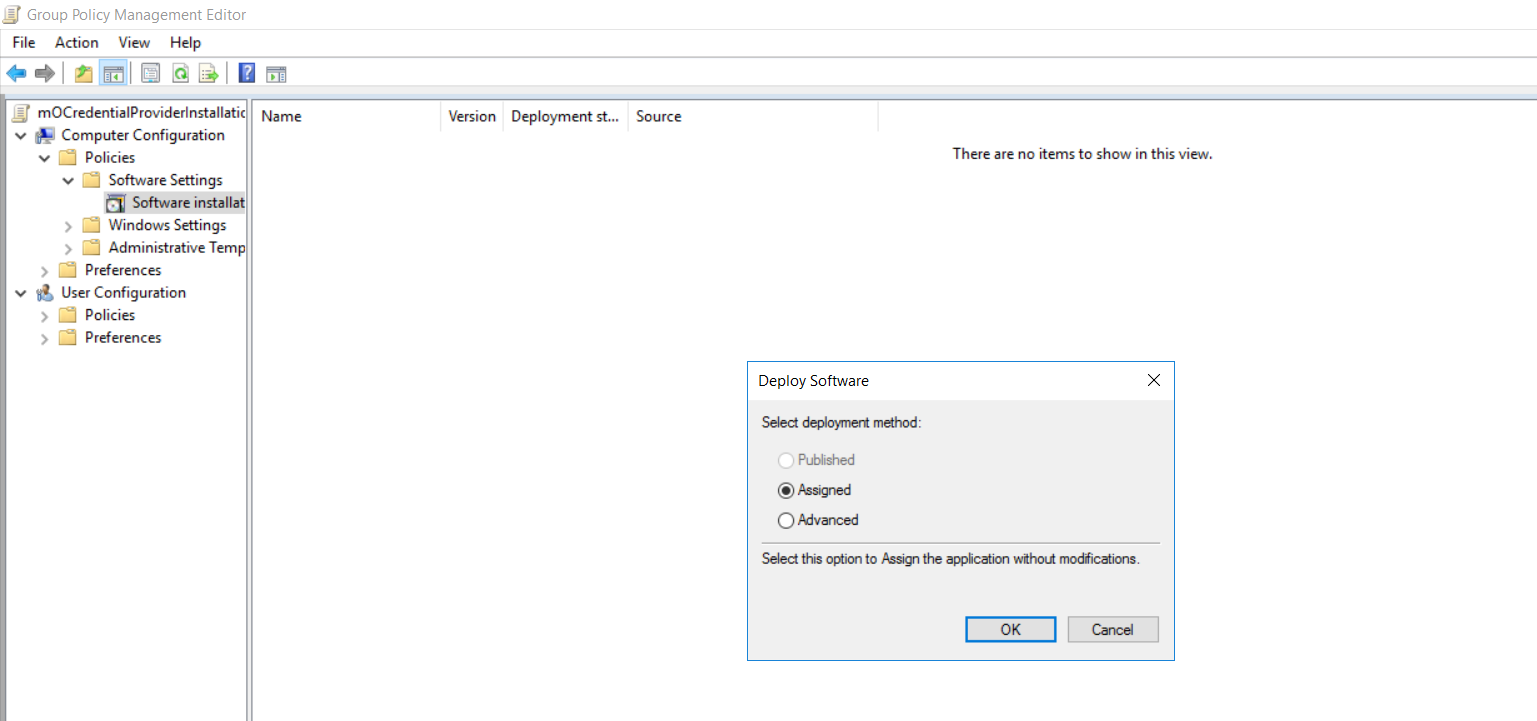The height and width of the screenshot is (721, 1537).
Task: Collapse the Computer Configuration node
Action: (21, 135)
